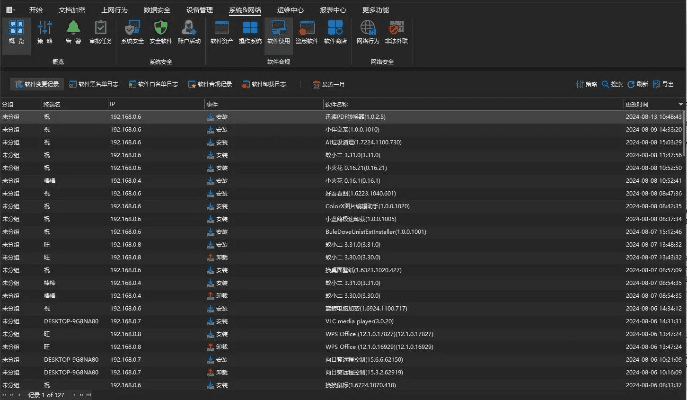Open the application menu icon at top-left

[8, 8]
